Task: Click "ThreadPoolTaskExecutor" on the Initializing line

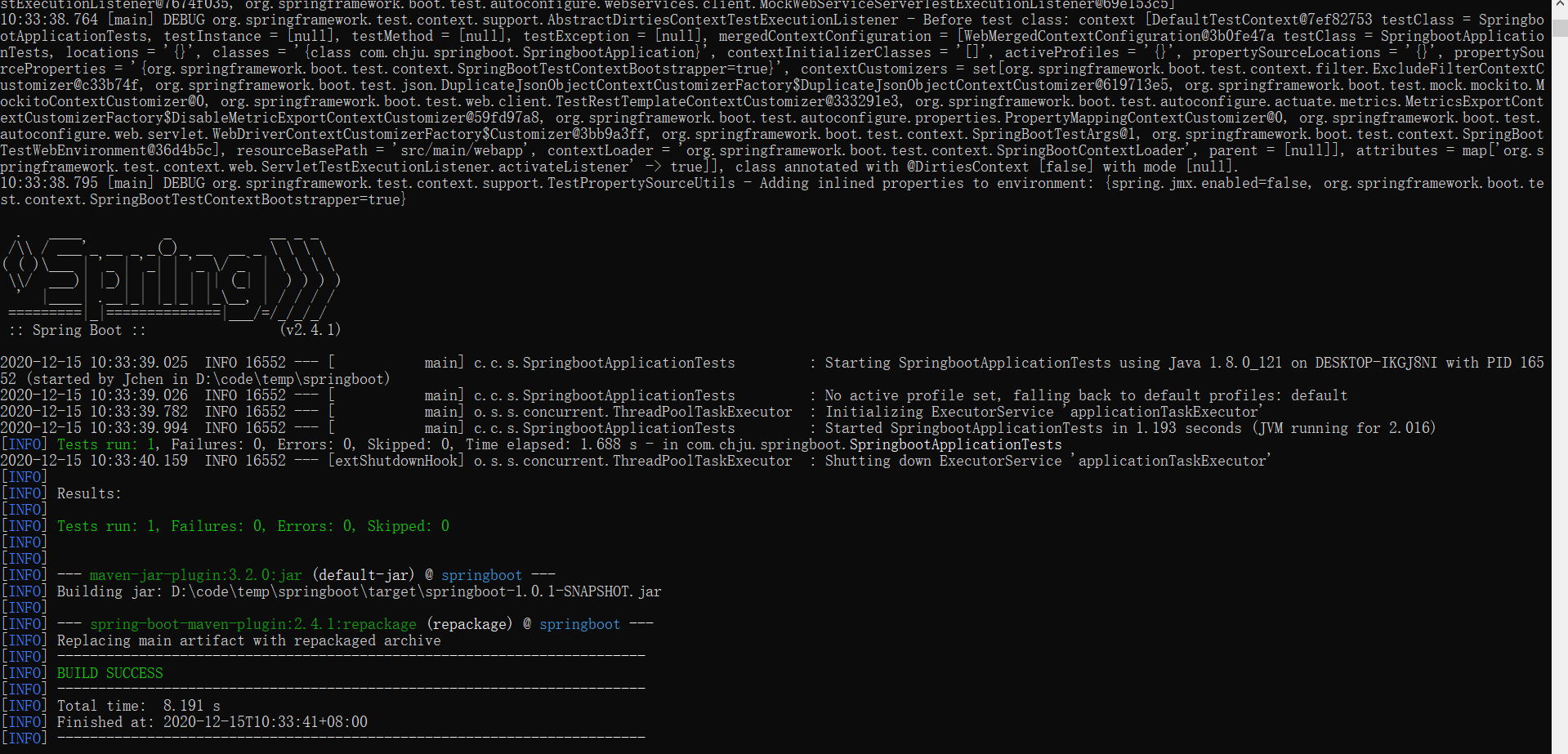Action: coord(703,412)
